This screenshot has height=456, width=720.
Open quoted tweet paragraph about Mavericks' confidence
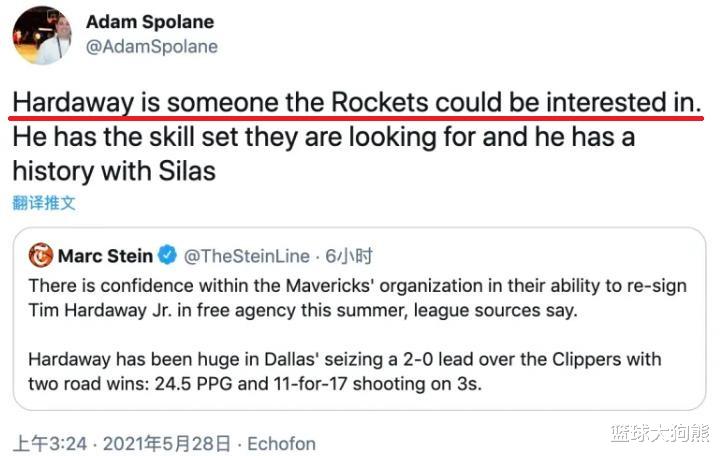(350, 298)
